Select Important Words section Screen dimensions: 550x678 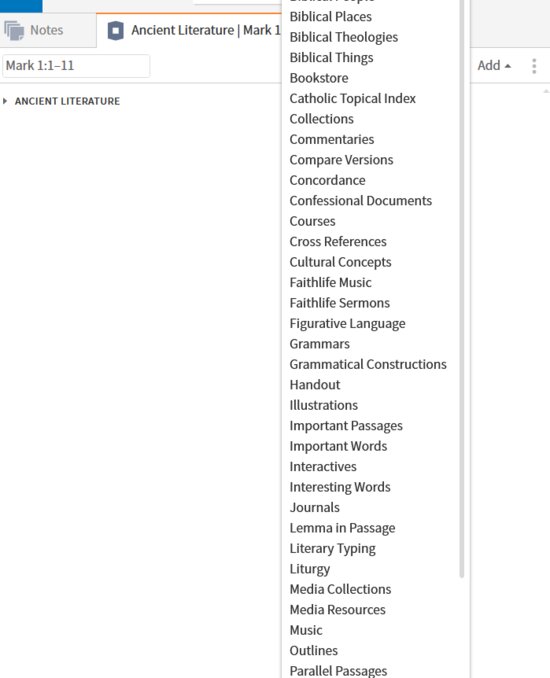tap(338, 446)
